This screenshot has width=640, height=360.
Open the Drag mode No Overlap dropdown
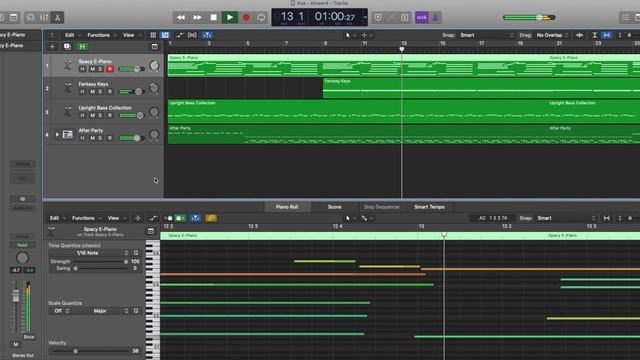(x=552, y=35)
